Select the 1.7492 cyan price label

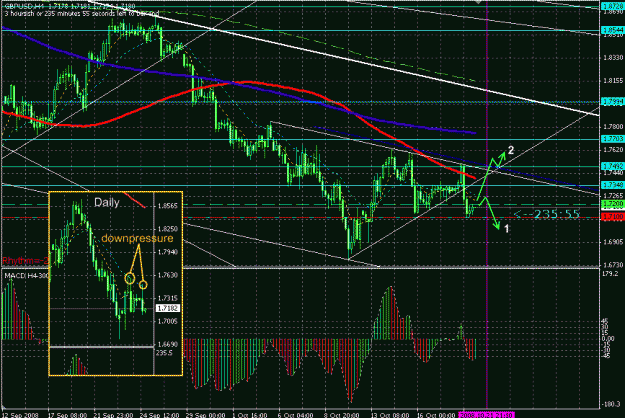(x=613, y=166)
